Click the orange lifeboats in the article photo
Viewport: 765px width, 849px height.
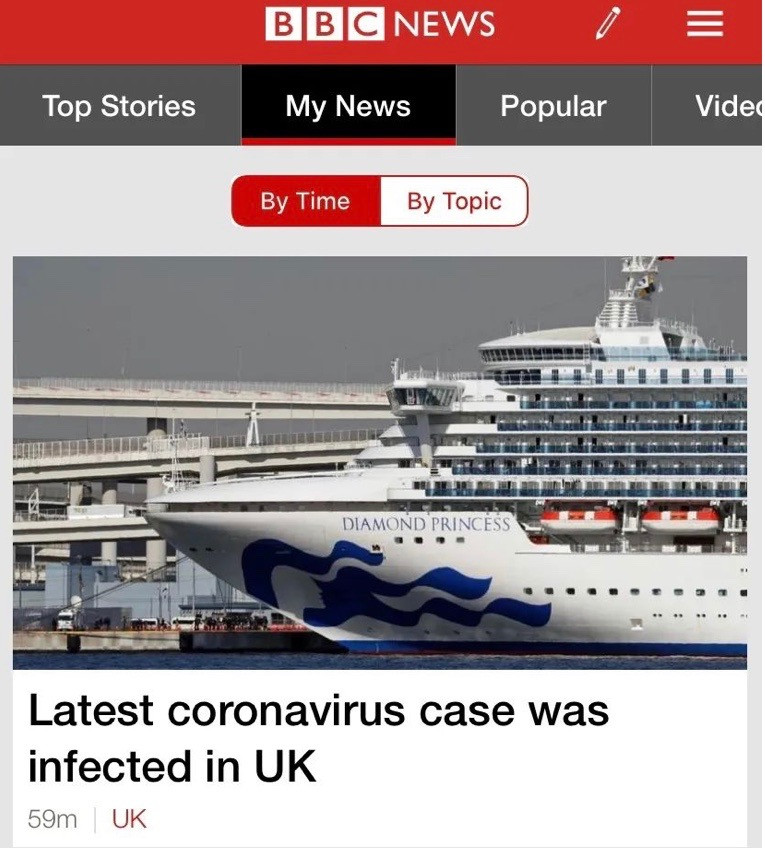[630, 519]
